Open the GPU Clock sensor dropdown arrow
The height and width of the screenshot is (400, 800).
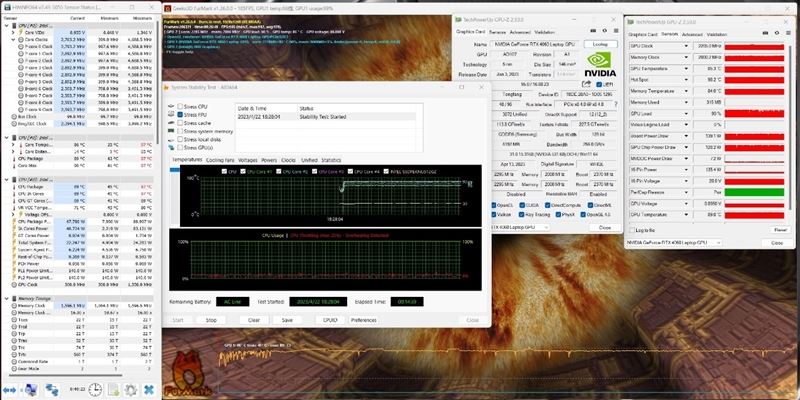(686, 46)
